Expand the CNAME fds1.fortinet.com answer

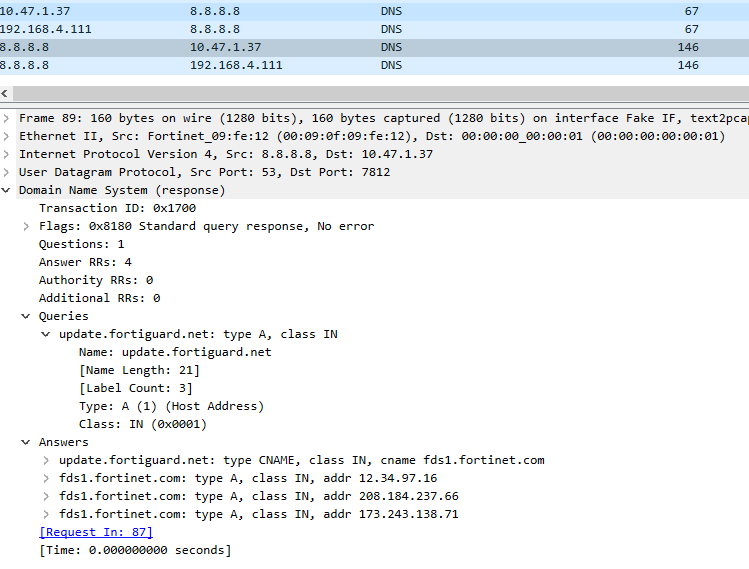click(46, 460)
